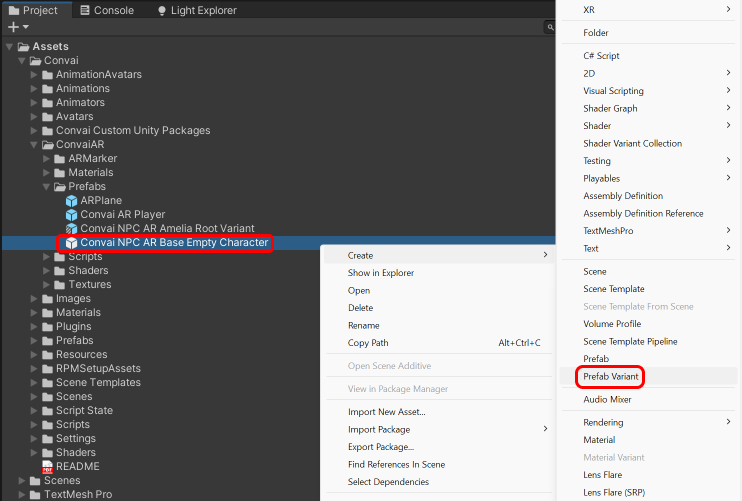Collapse the Assets root folder
This screenshot has height=501, width=742.
[10, 47]
